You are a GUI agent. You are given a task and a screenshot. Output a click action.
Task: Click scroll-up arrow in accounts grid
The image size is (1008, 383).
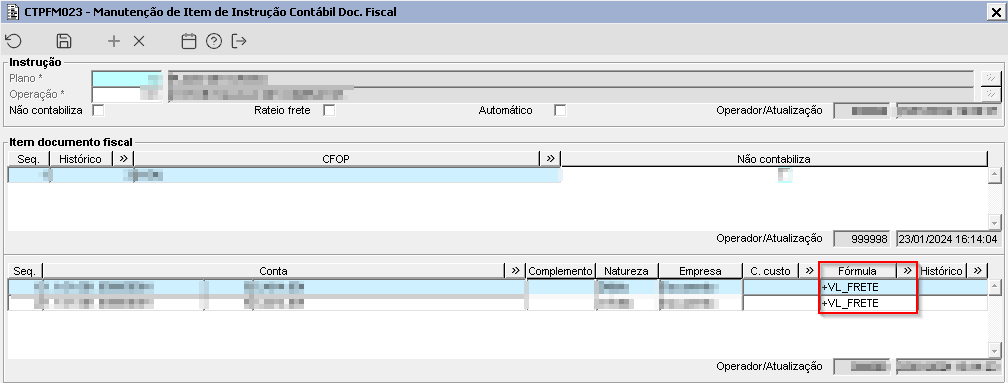994,287
